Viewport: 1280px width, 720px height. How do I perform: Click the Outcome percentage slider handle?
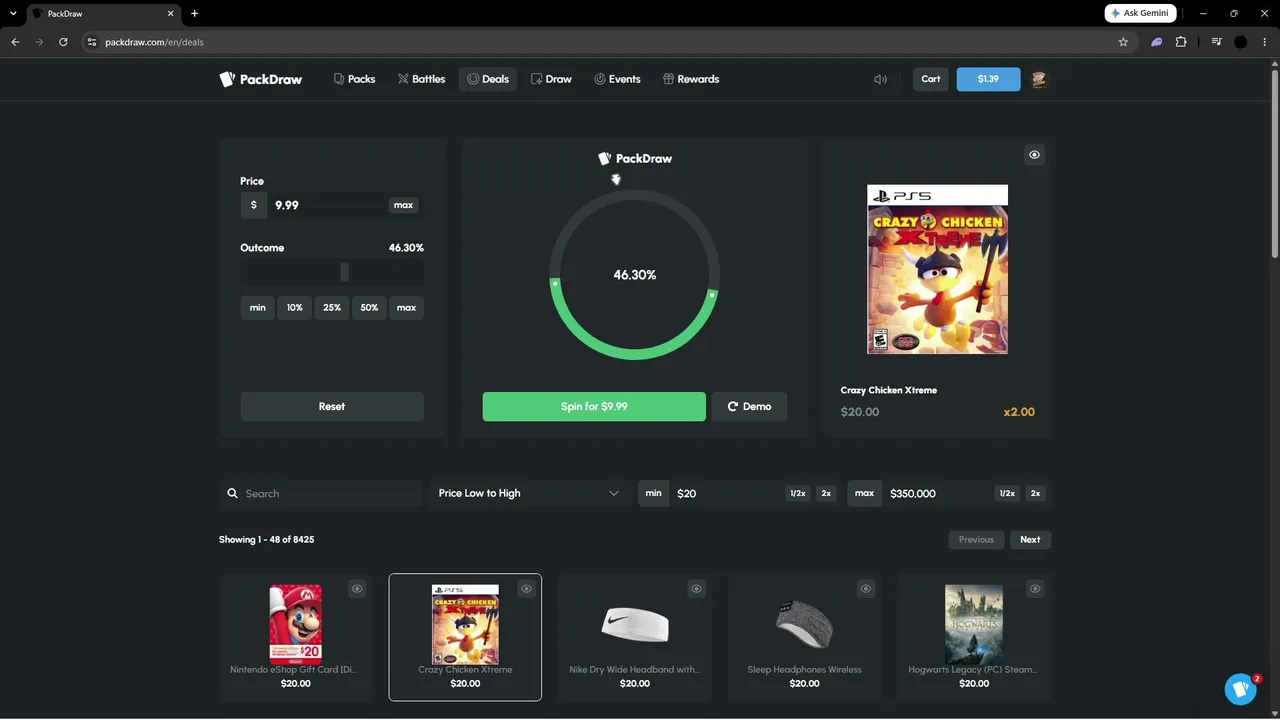coord(344,272)
